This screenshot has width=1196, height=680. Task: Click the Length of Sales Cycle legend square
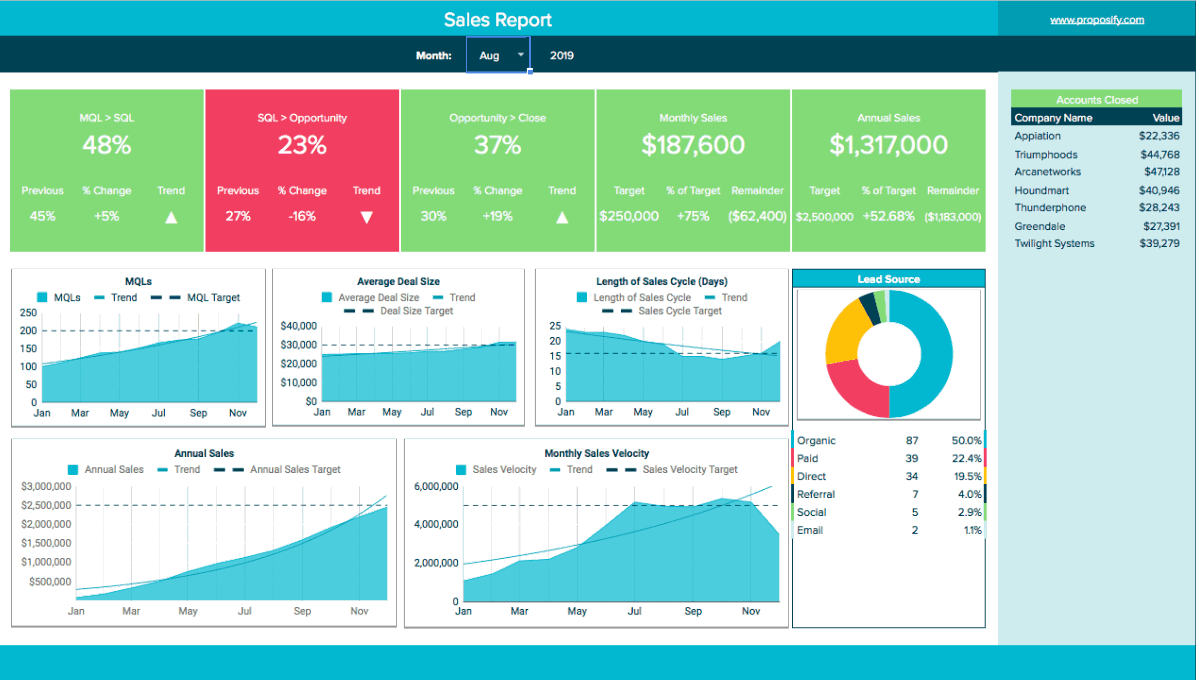coord(581,297)
